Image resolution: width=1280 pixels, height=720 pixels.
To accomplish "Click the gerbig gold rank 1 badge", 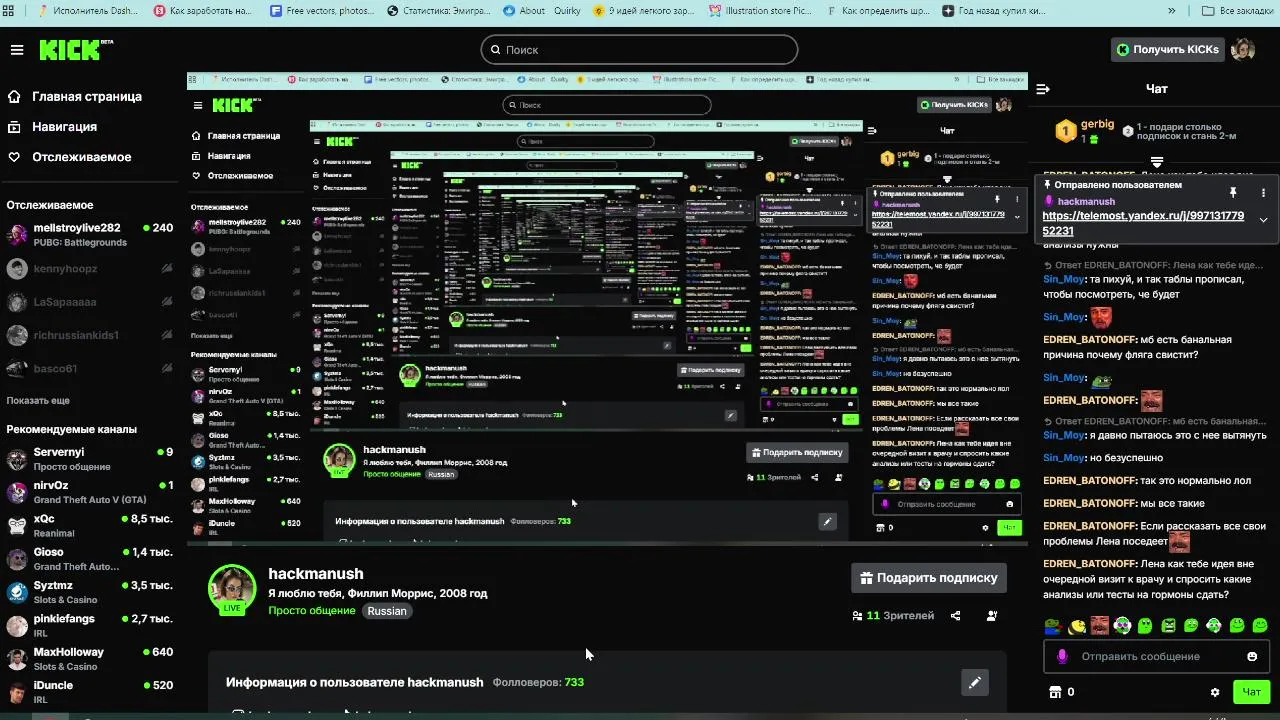I will [1066, 131].
